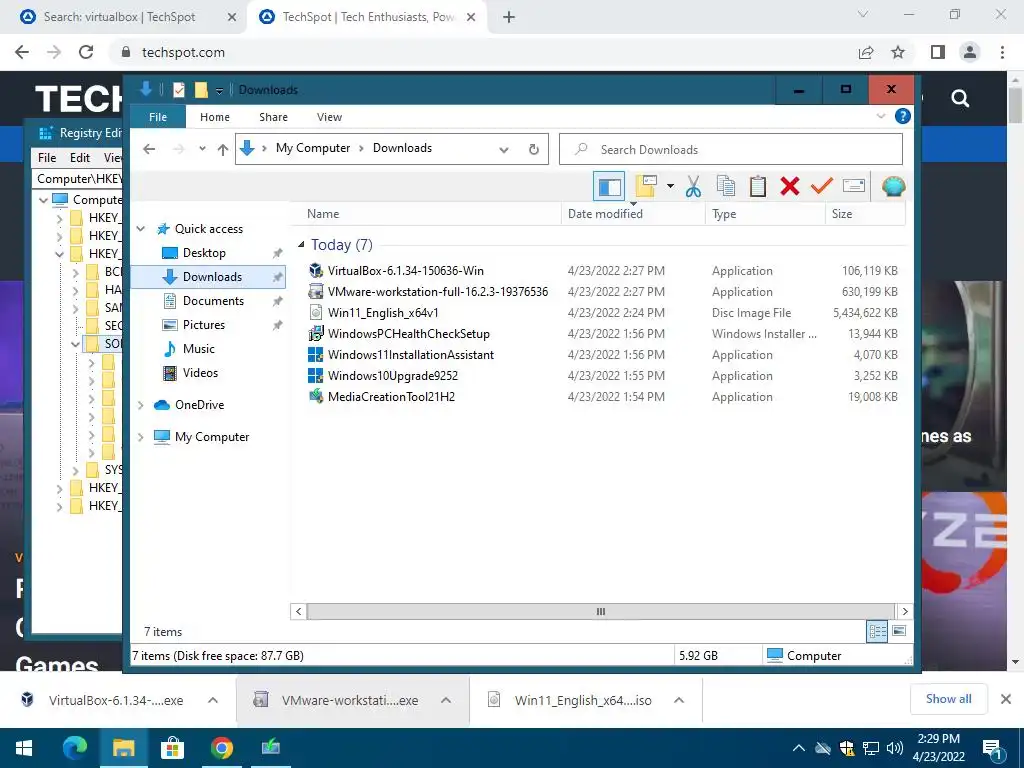This screenshot has height=768, width=1024.
Task: Expand the OneDrive tree node
Action: [140, 405]
